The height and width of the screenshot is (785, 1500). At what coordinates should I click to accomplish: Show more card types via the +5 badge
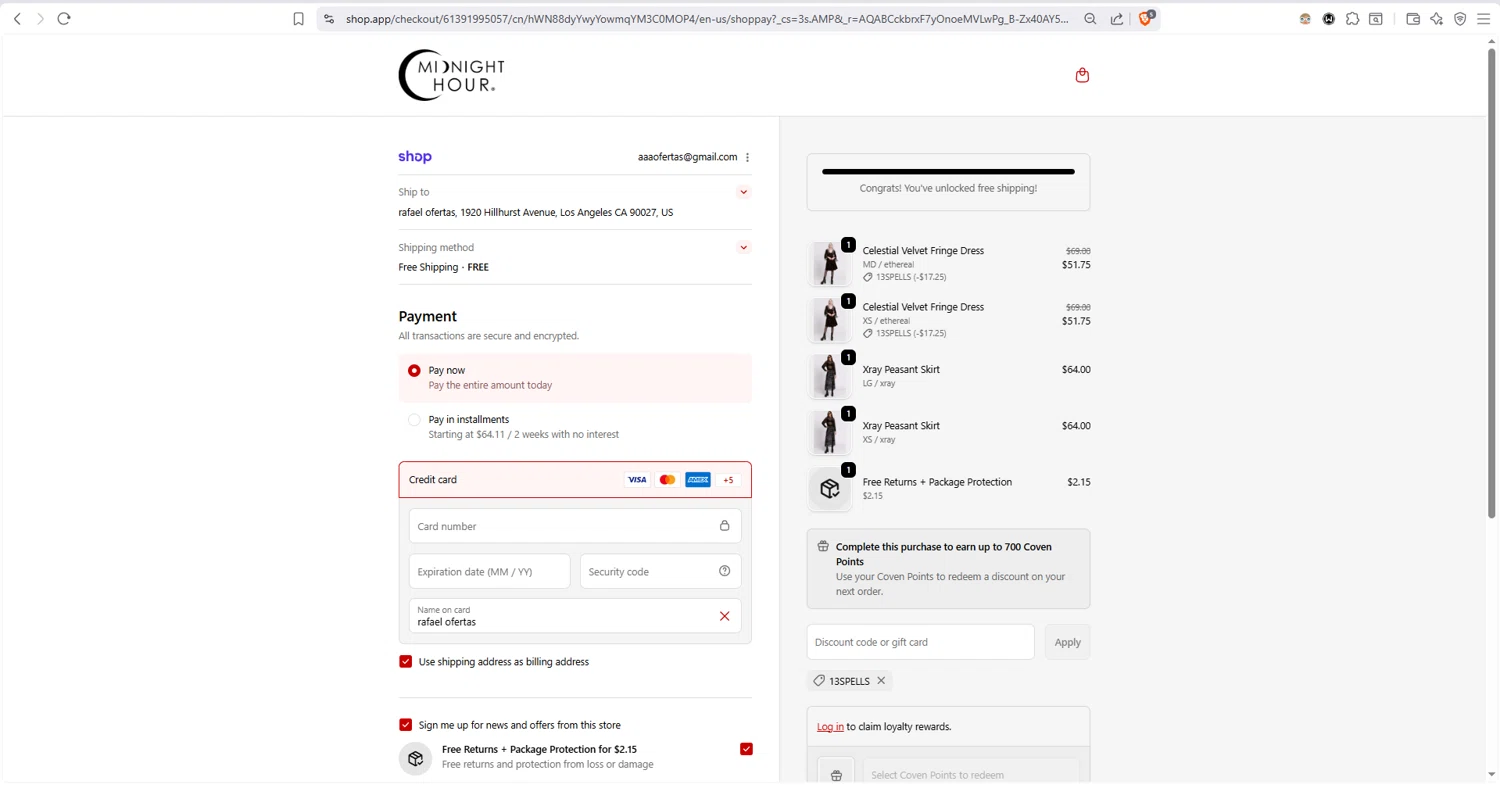tap(728, 480)
